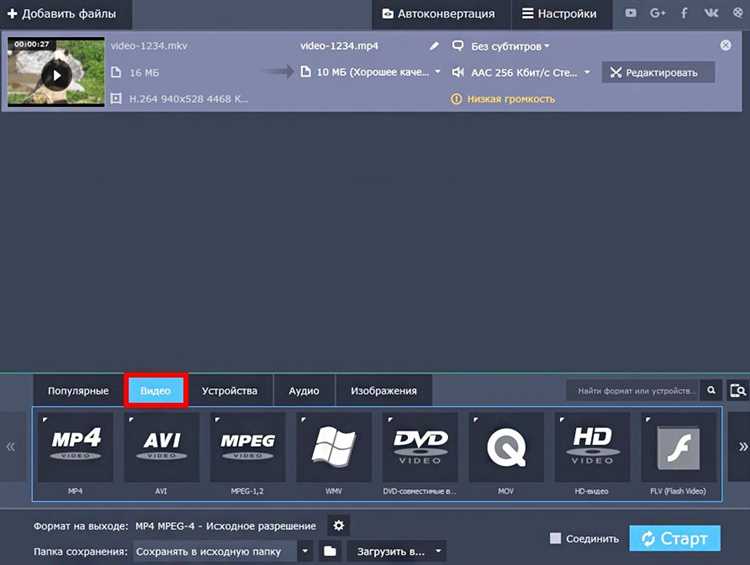
Task: Click the device detection icon
Action: 738,390
